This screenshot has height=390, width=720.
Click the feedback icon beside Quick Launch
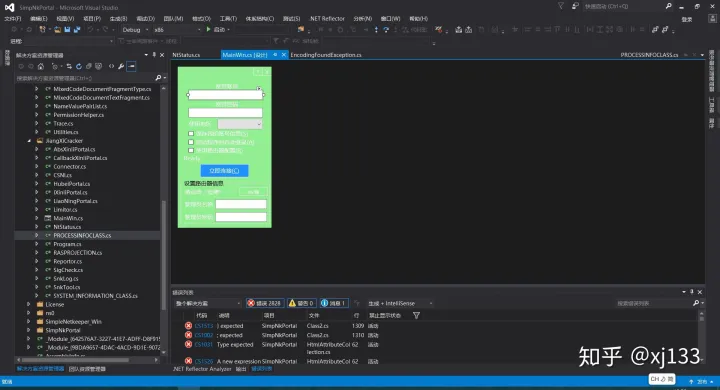click(575, 6)
